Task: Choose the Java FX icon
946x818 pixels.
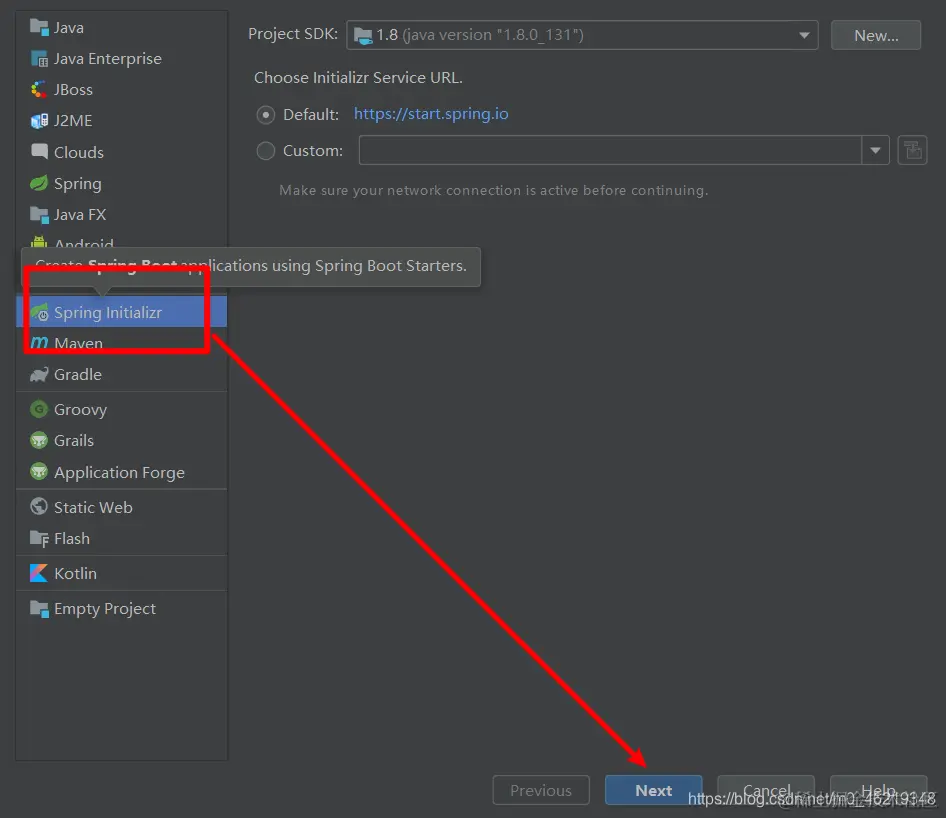Action: (39, 215)
